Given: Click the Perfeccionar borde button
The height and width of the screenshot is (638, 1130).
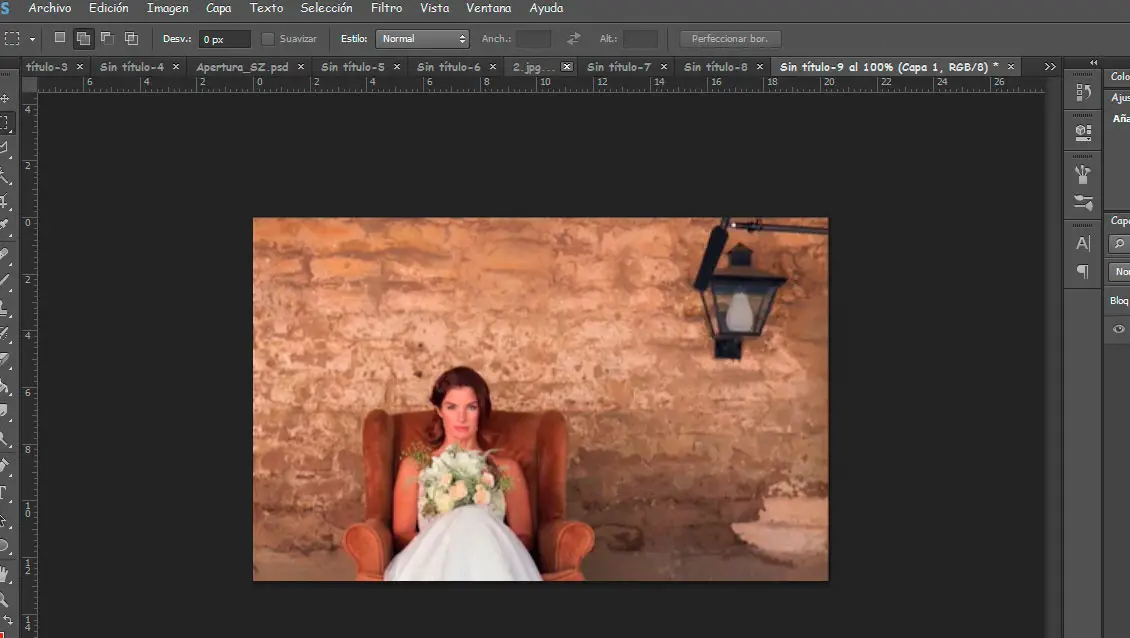Looking at the screenshot, I should click(730, 39).
